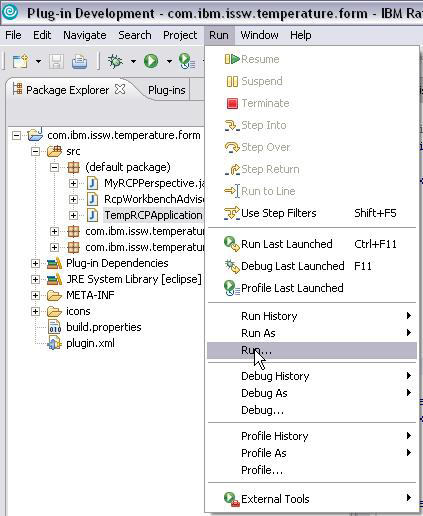423x516 pixels.
Task: Choose Use Step Filters menu item
Action: tap(312, 213)
